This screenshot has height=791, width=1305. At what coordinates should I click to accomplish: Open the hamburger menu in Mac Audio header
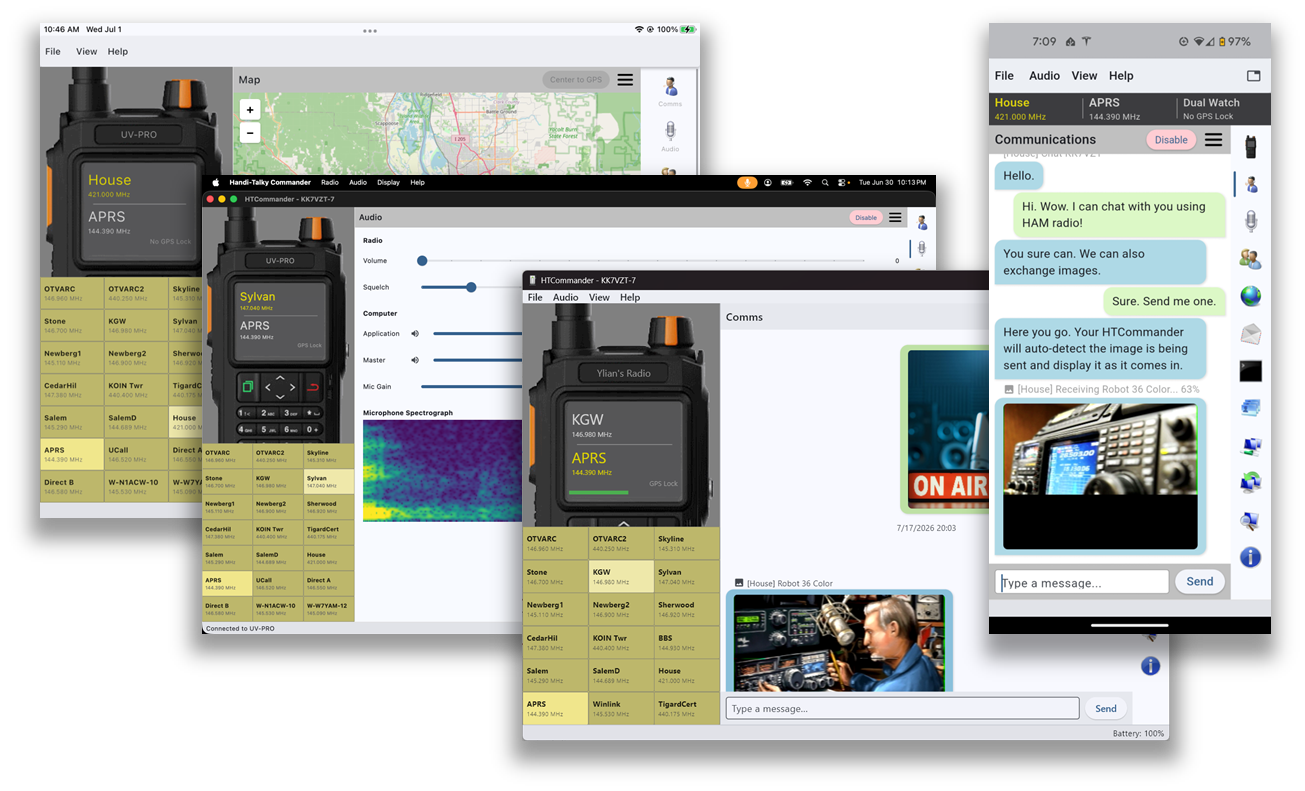(x=895, y=217)
